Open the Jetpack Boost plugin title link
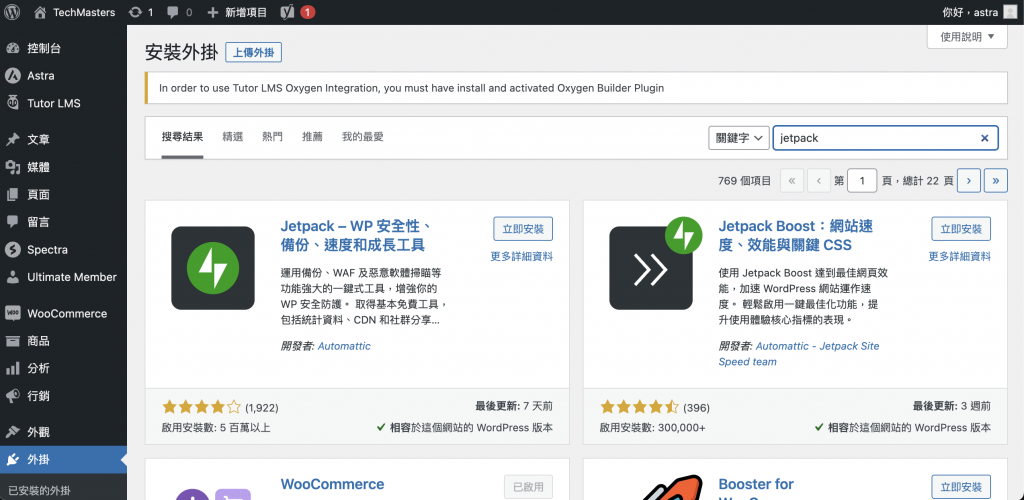1024x500 pixels. click(x=795, y=236)
